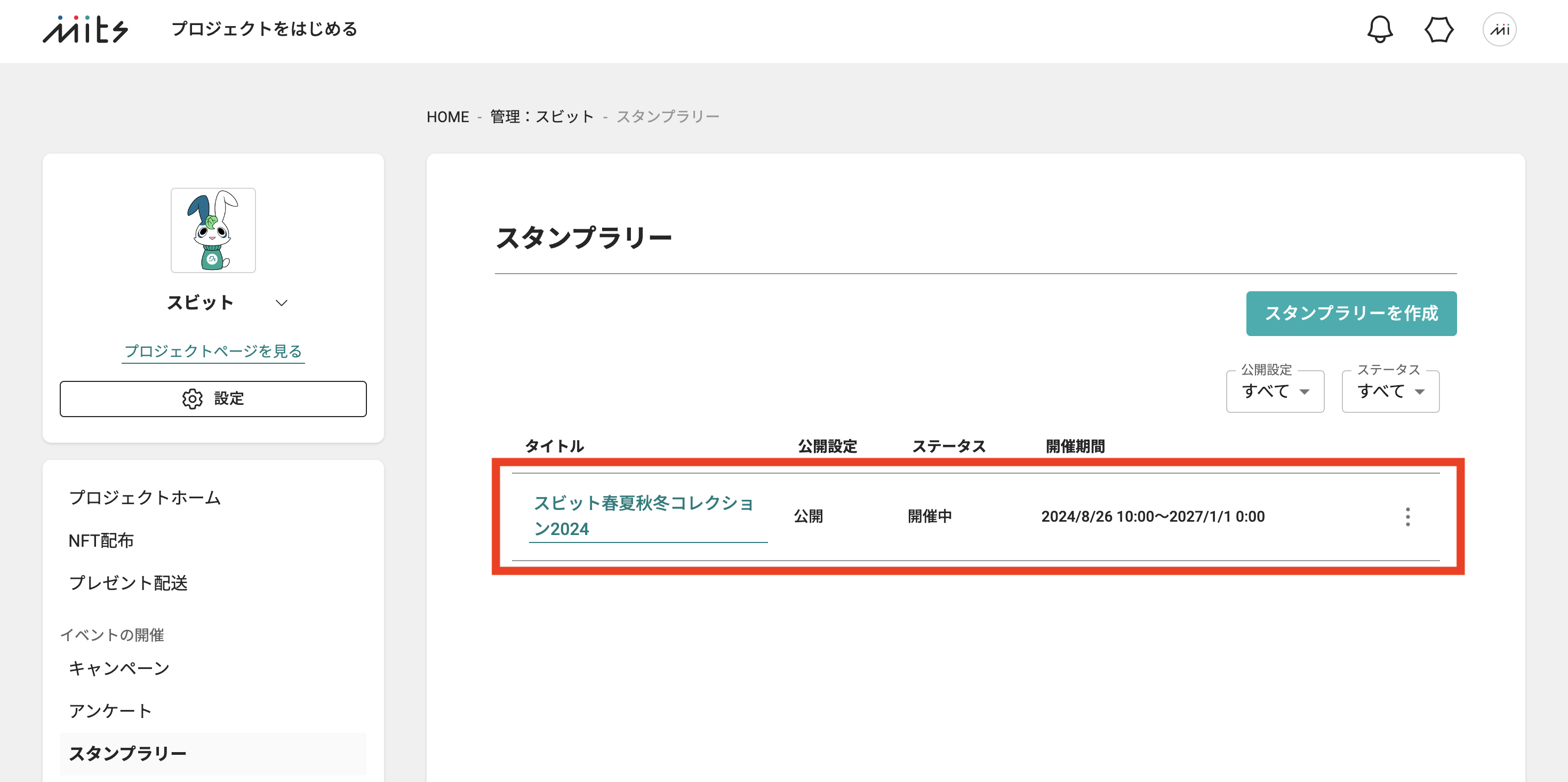This screenshot has height=782, width=1568.
Task: Click the mits logo
Action: click(x=85, y=29)
